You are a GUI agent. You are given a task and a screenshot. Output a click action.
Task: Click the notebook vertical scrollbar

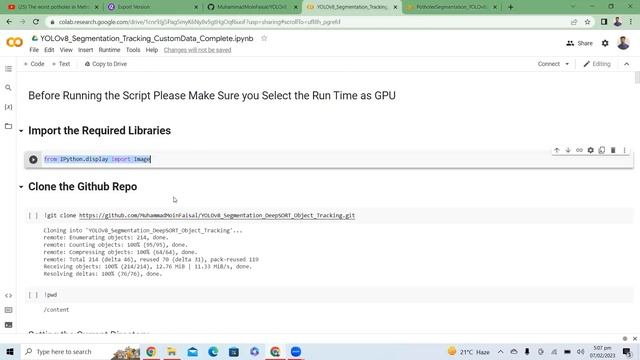click(x=637, y=78)
